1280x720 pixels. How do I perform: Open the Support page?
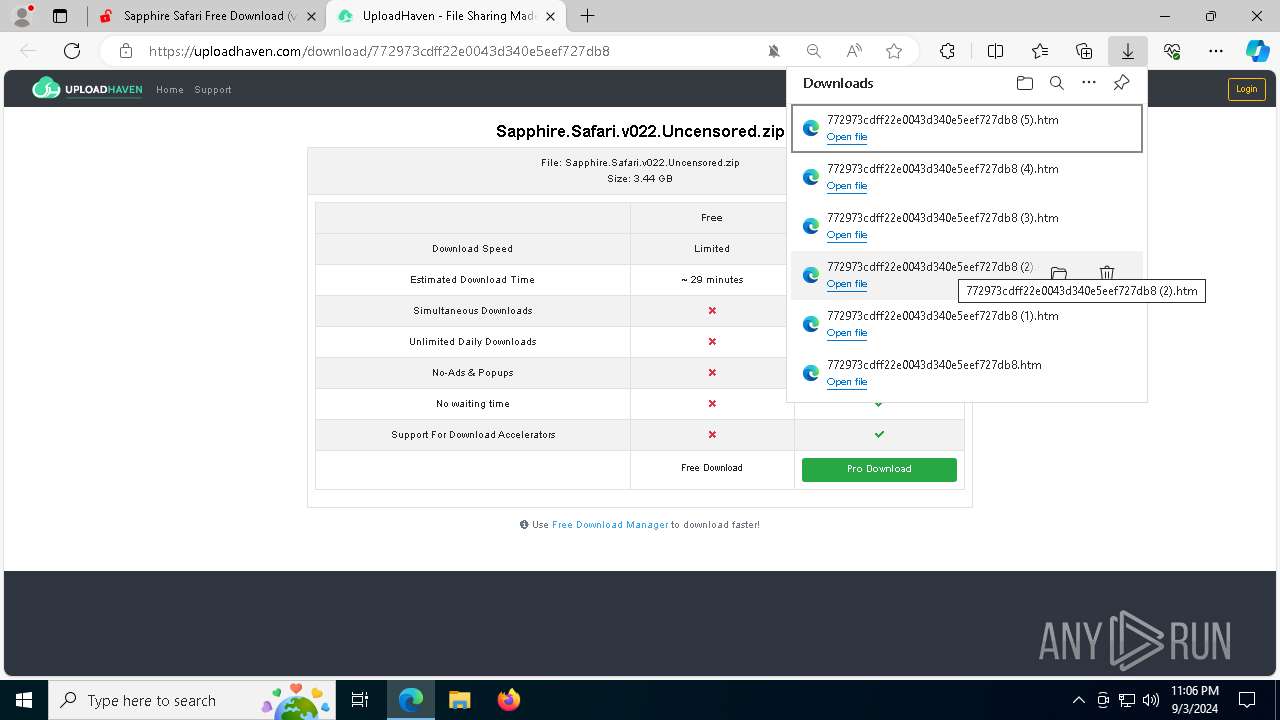pyautogui.click(x=213, y=90)
